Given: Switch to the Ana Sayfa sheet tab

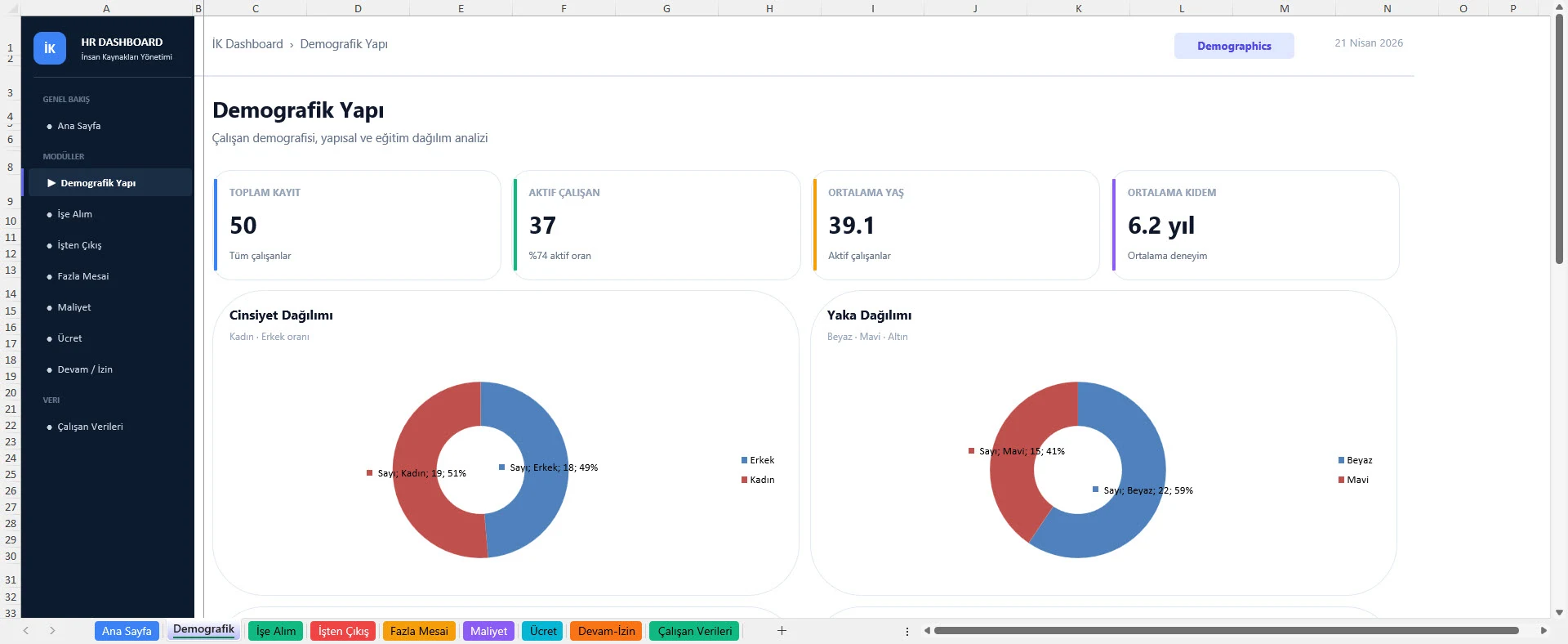Looking at the screenshot, I should pos(127,631).
